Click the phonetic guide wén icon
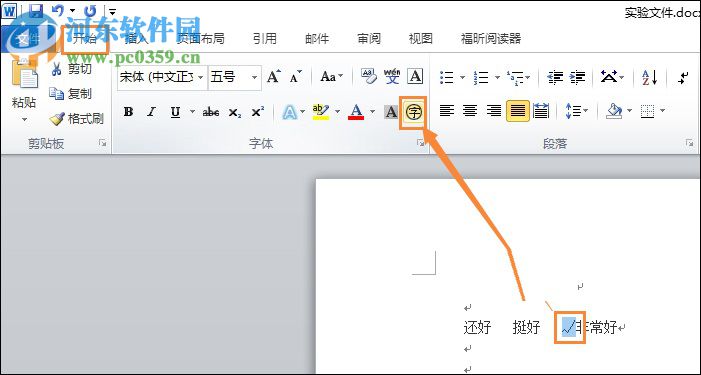Screen dimensions: 701x375 tap(392, 76)
